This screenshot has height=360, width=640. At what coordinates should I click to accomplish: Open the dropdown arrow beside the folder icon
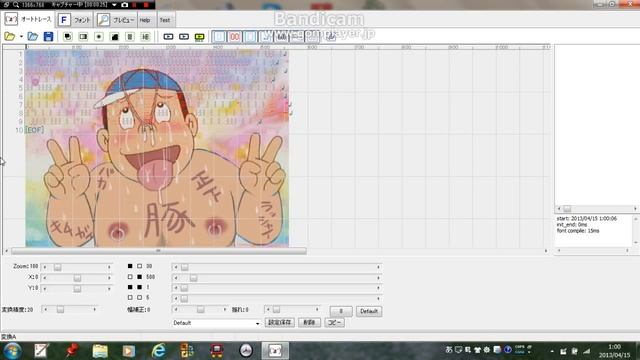pyautogui.click(x=21, y=37)
